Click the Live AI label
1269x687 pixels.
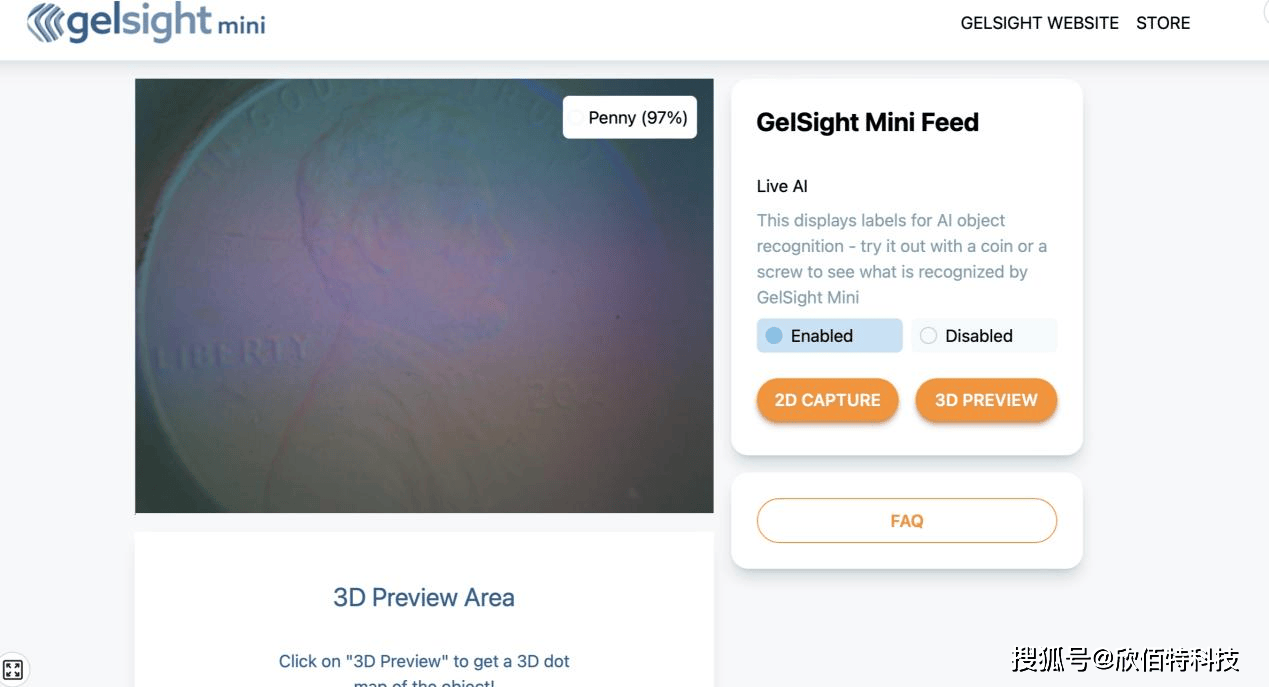point(782,186)
